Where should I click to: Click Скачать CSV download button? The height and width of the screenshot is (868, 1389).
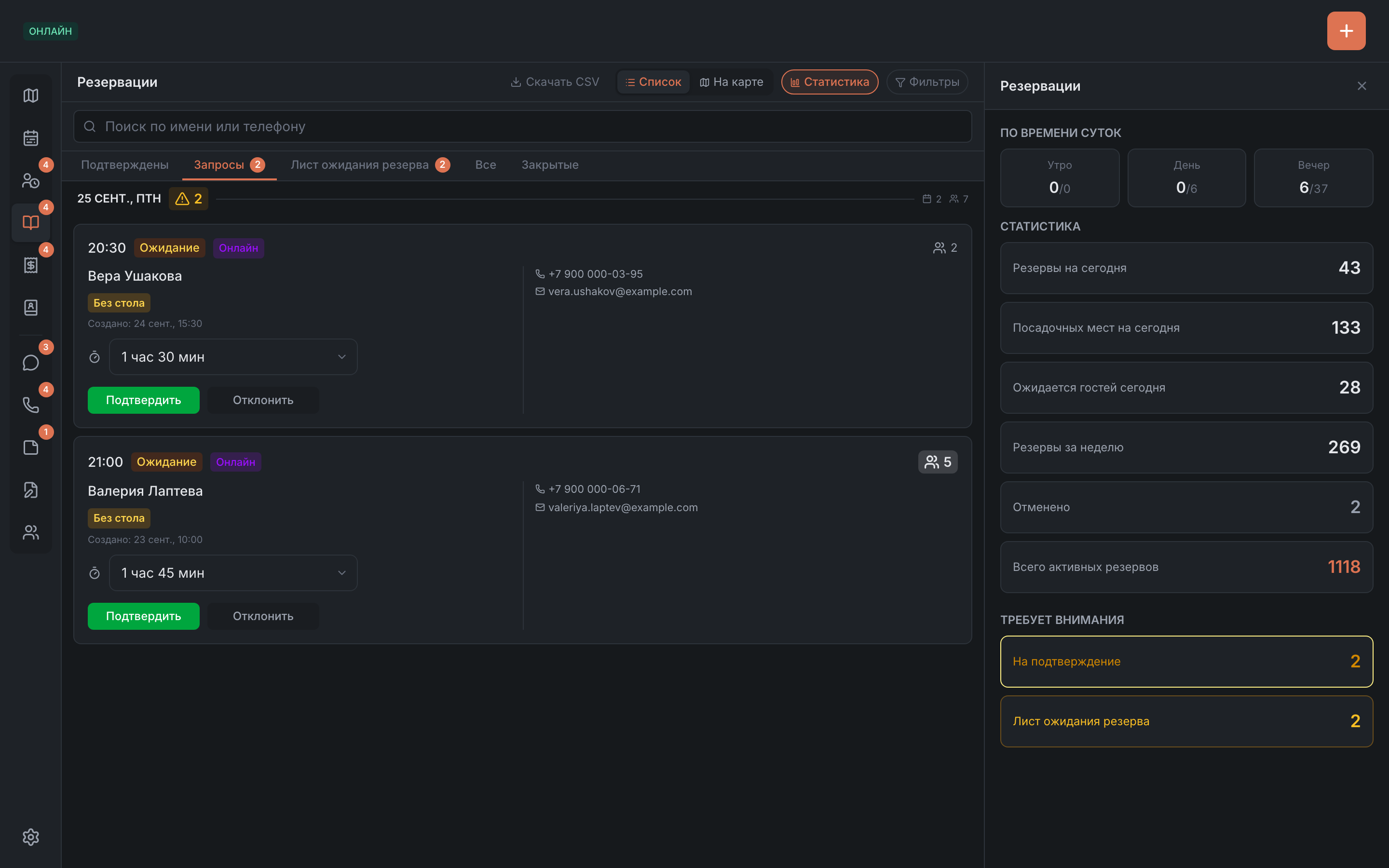[555, 82]
